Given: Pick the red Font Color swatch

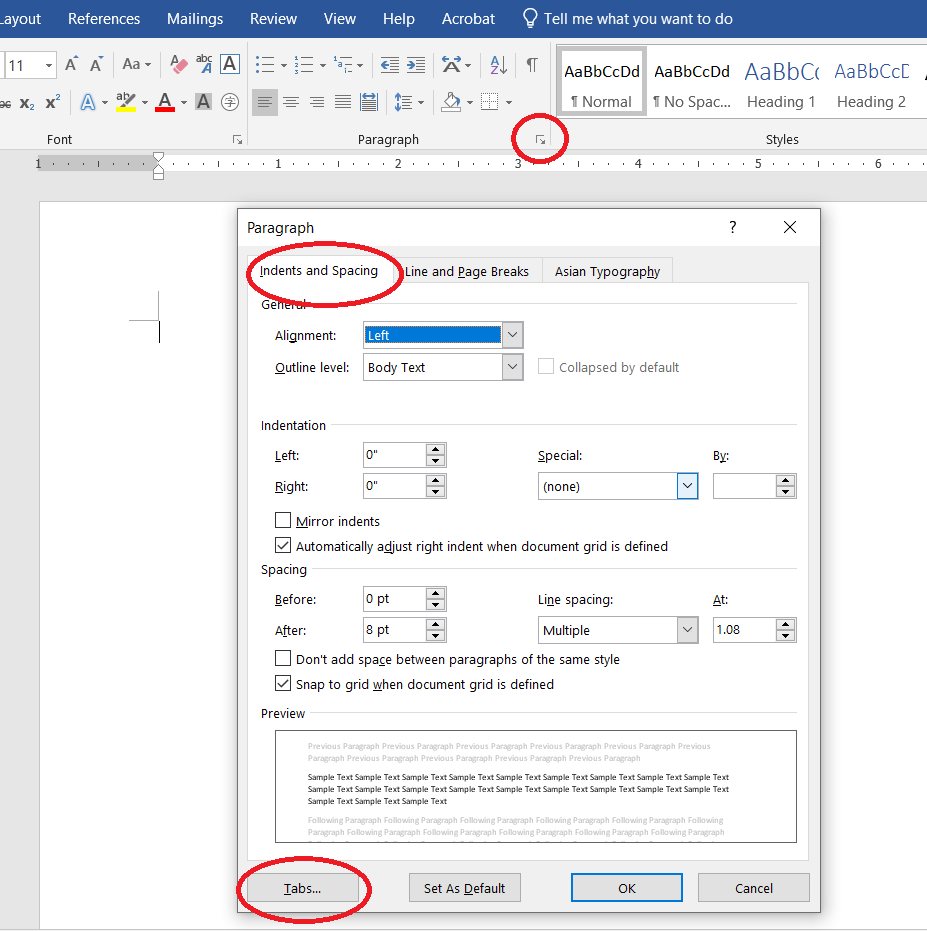Looking at the screenshot, I should [x=164, y=102].
